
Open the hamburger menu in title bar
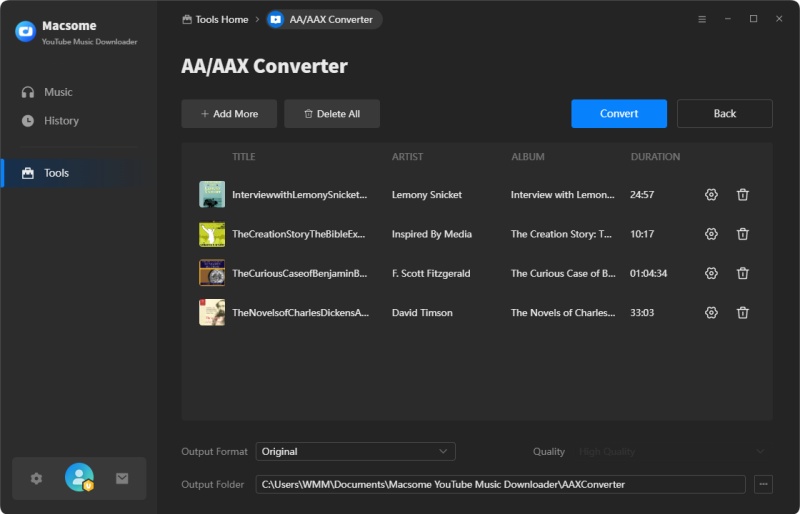tap(702, 19)
